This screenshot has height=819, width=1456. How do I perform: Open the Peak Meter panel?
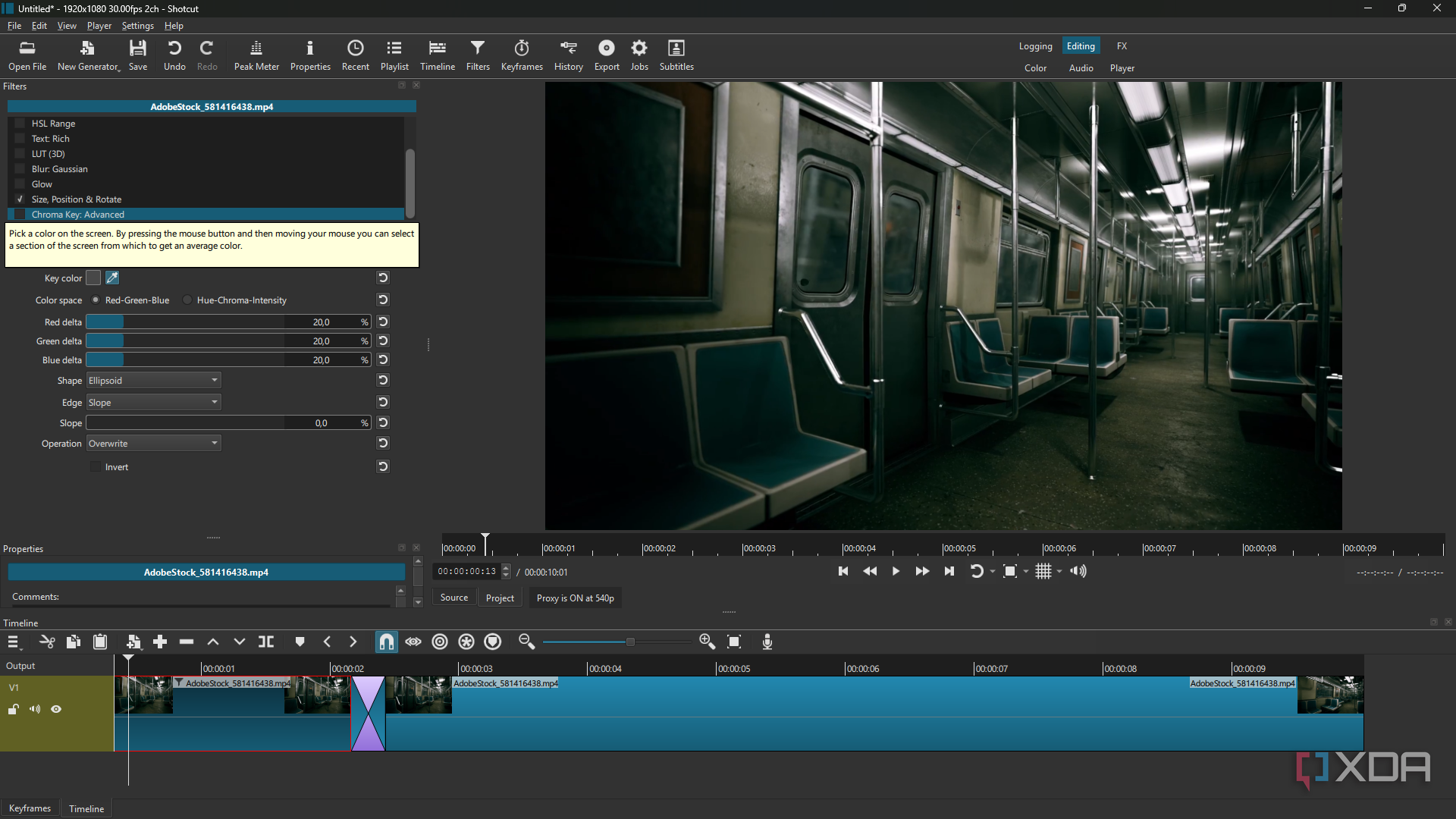tap(256, 55)
